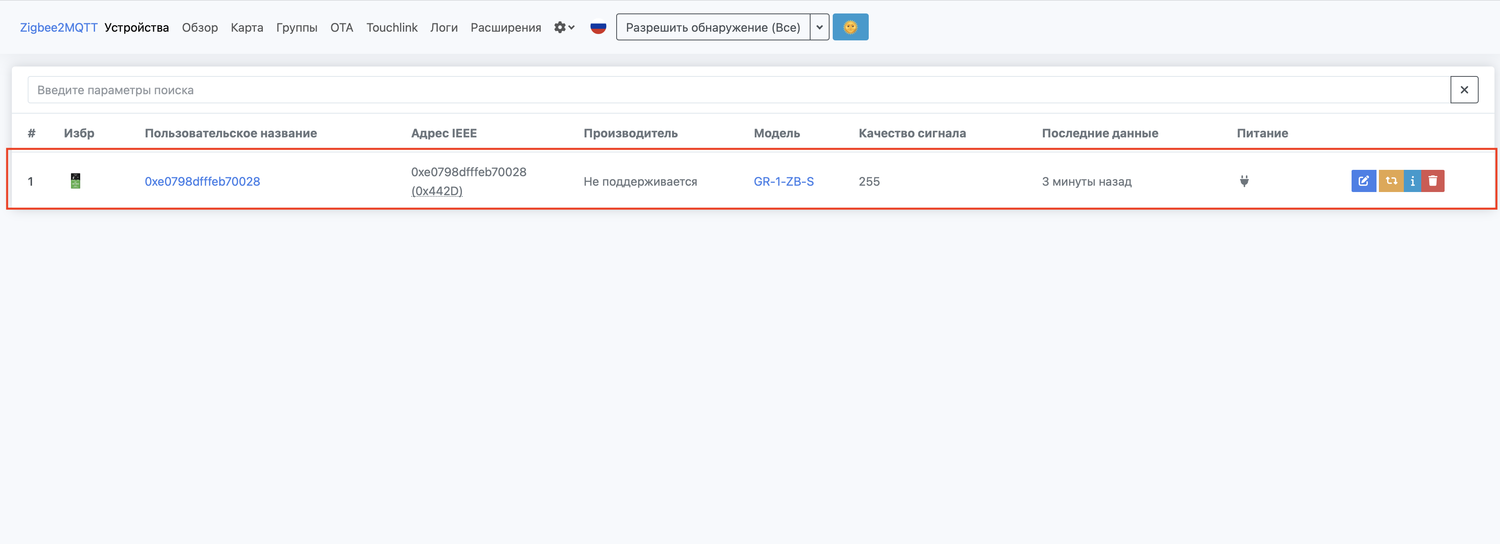Rename device using the blue edit icon
The width and height of the screenshot is (1500, 544).
pos(1363,181)
